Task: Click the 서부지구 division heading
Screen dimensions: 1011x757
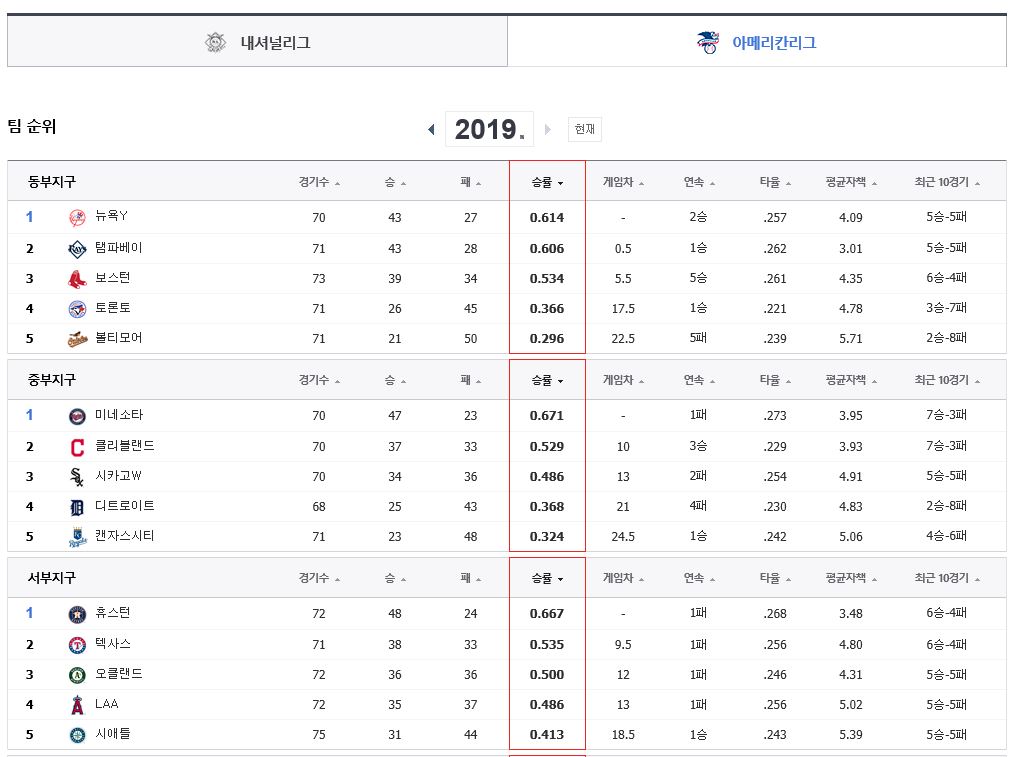Action: point(52,577)
